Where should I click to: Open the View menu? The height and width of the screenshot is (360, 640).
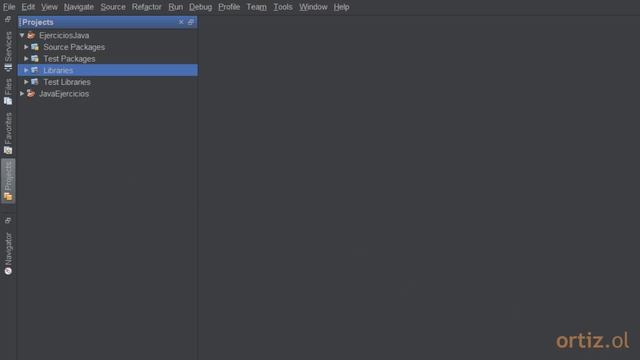click(x=49, y=7)
